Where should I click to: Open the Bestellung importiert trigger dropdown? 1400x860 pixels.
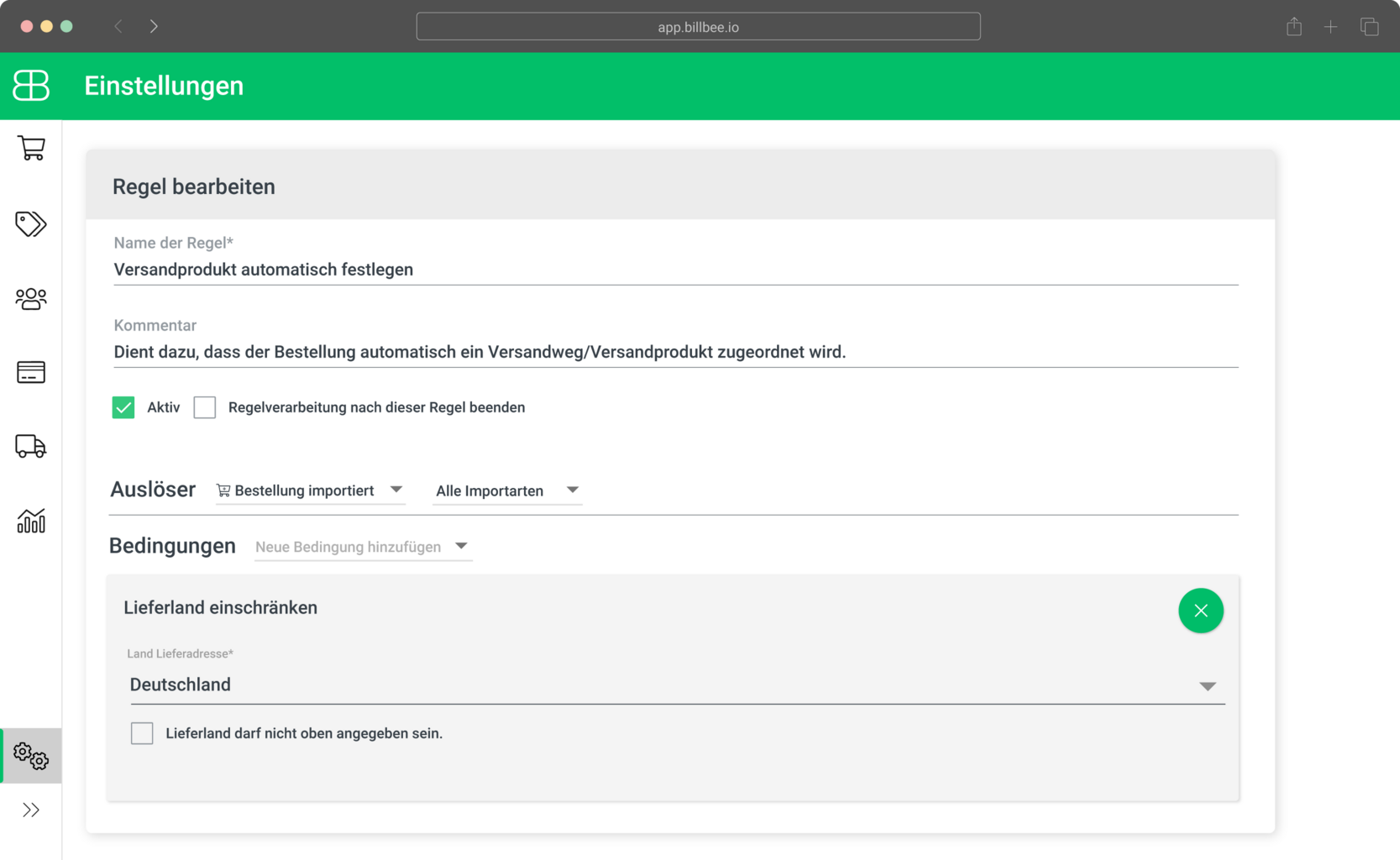310,490
